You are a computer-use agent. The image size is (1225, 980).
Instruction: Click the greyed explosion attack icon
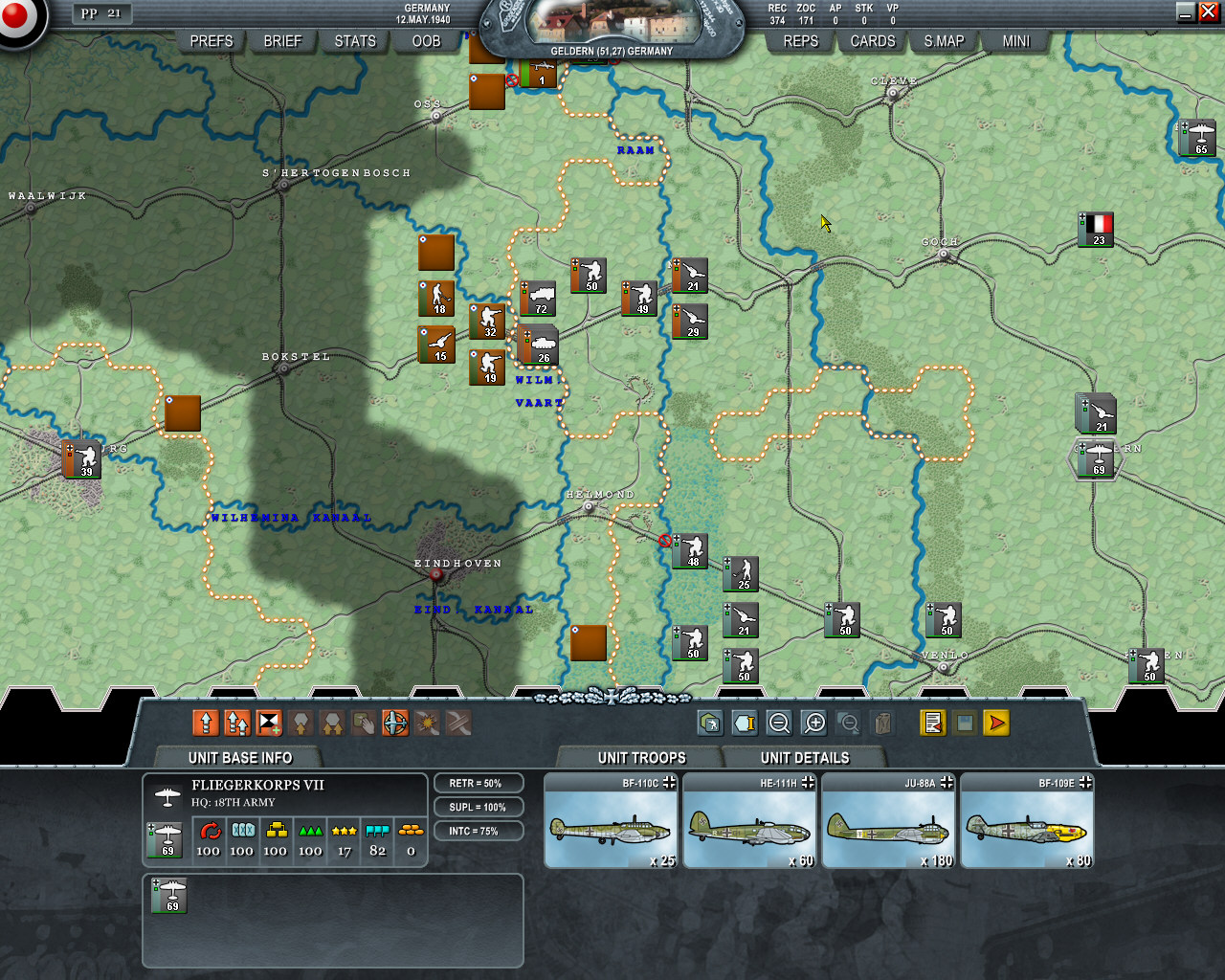click(x=427, y=723)
